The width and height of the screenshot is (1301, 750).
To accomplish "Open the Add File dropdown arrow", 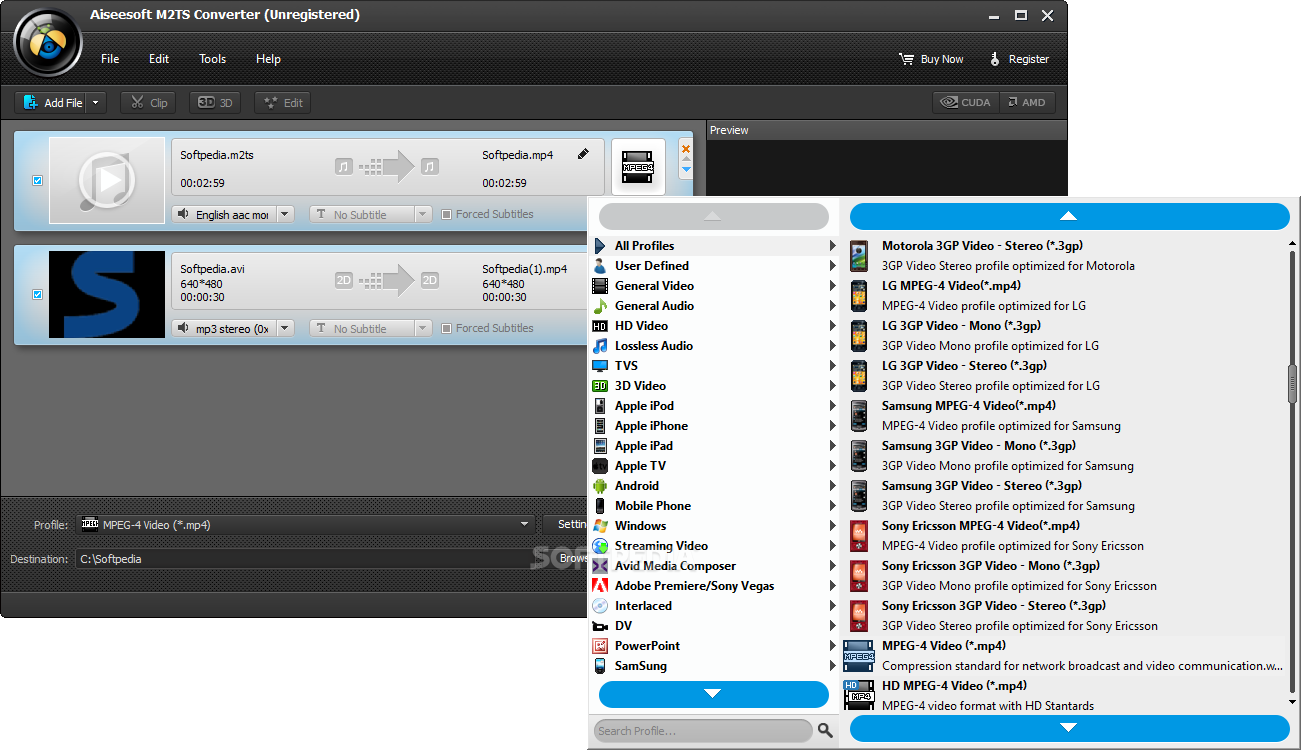I will tap(96, 102).
